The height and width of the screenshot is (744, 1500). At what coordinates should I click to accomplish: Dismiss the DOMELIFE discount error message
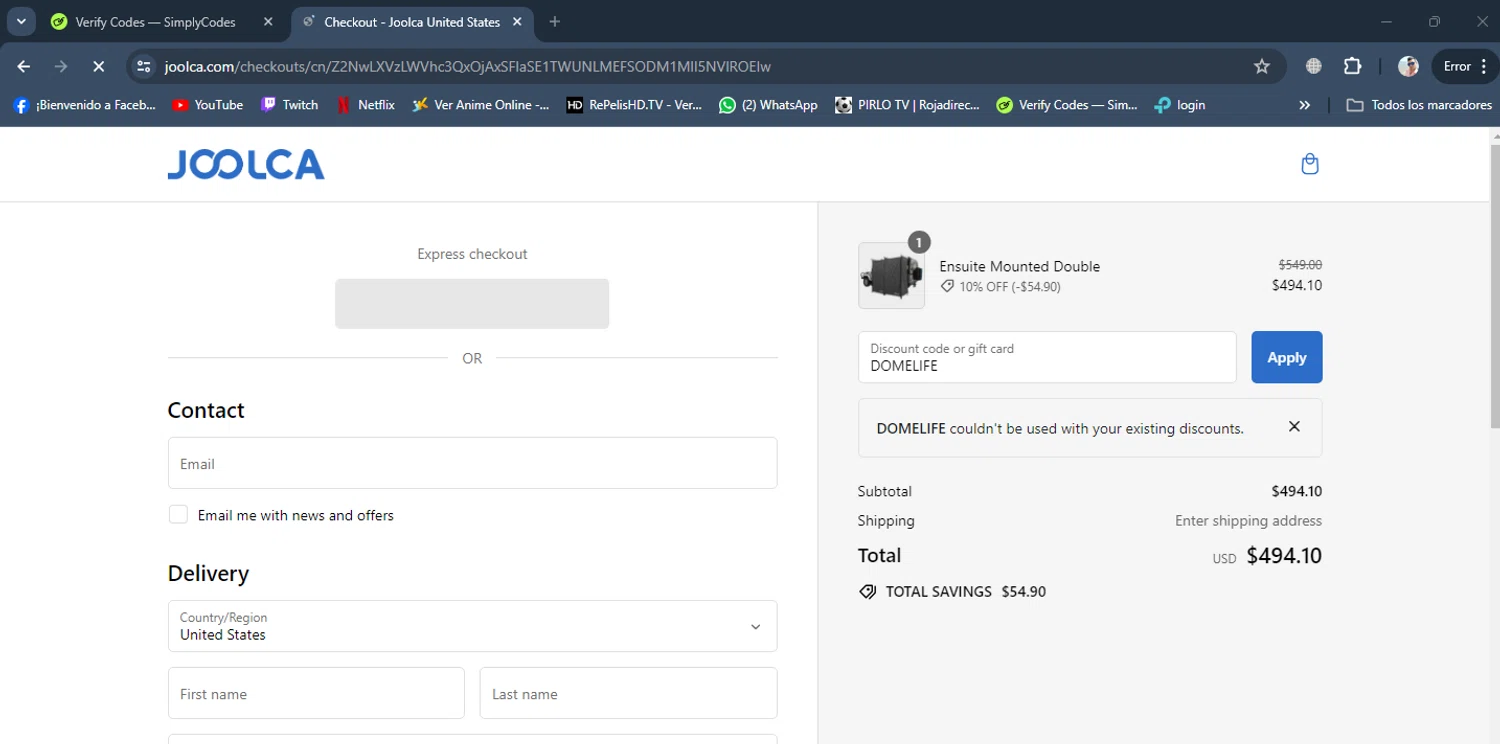click(x=1294, y=427)
